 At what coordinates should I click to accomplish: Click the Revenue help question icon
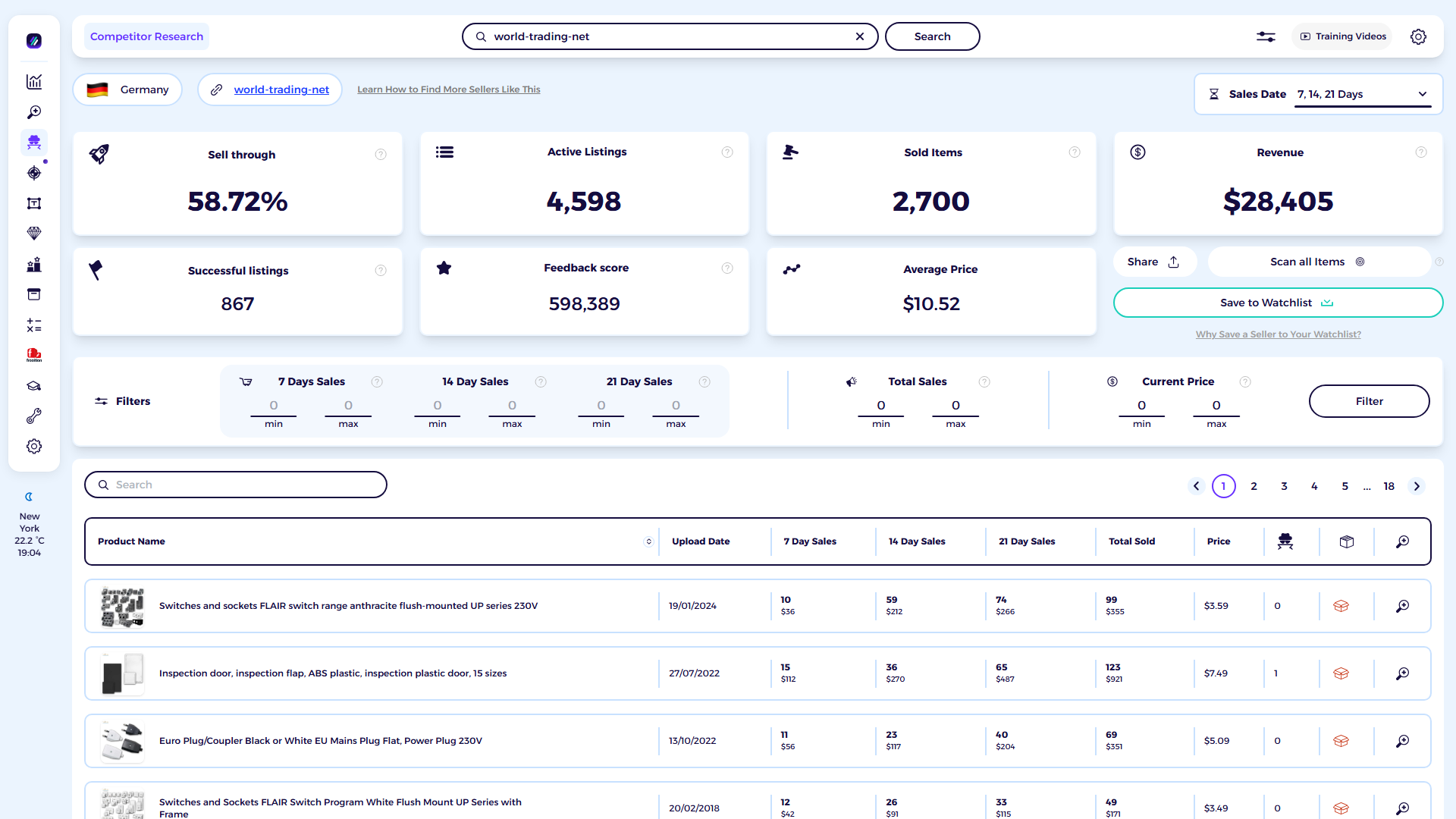(x=1421, y=152)
